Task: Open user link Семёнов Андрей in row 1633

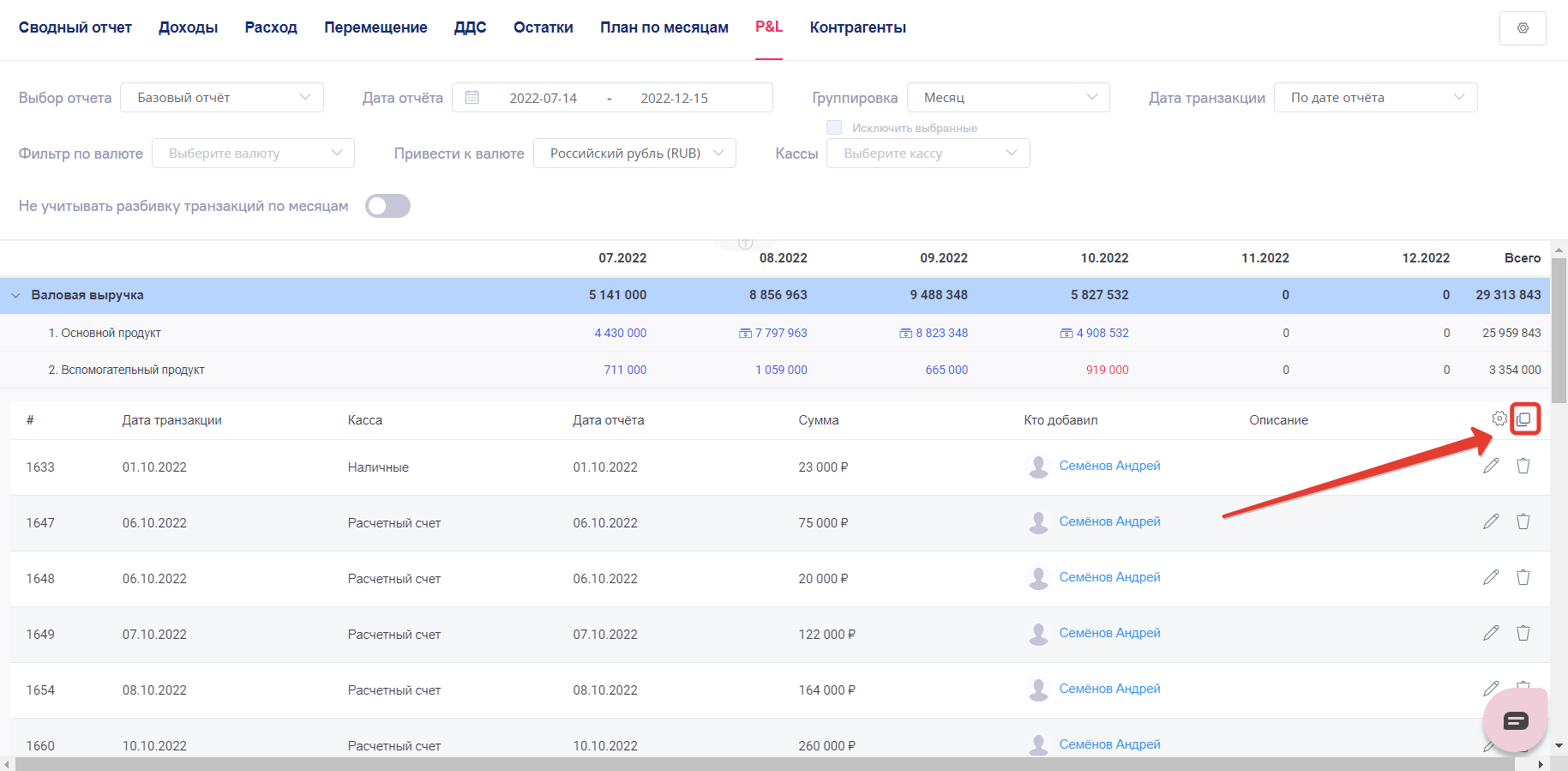Action: pos(1109,466)
